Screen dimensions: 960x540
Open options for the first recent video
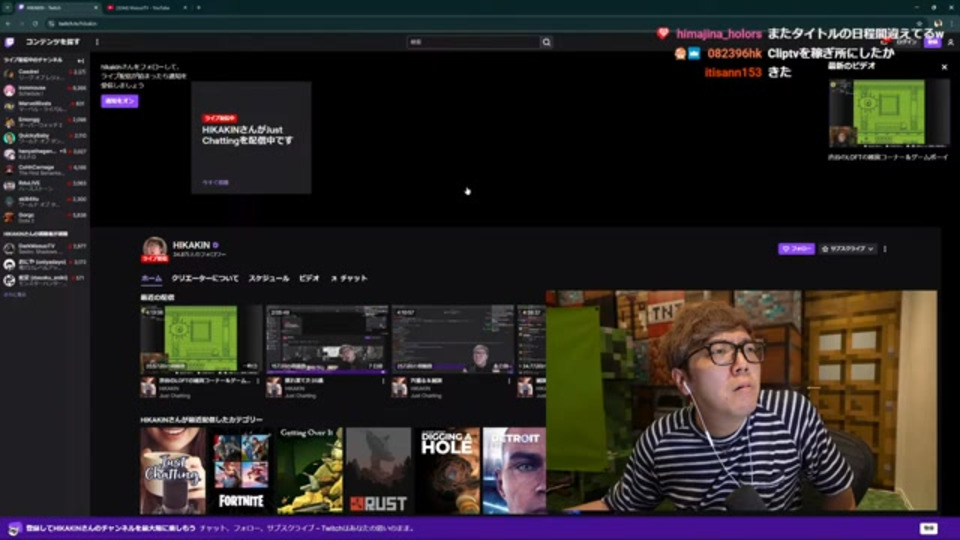click(x=258, y=381)
